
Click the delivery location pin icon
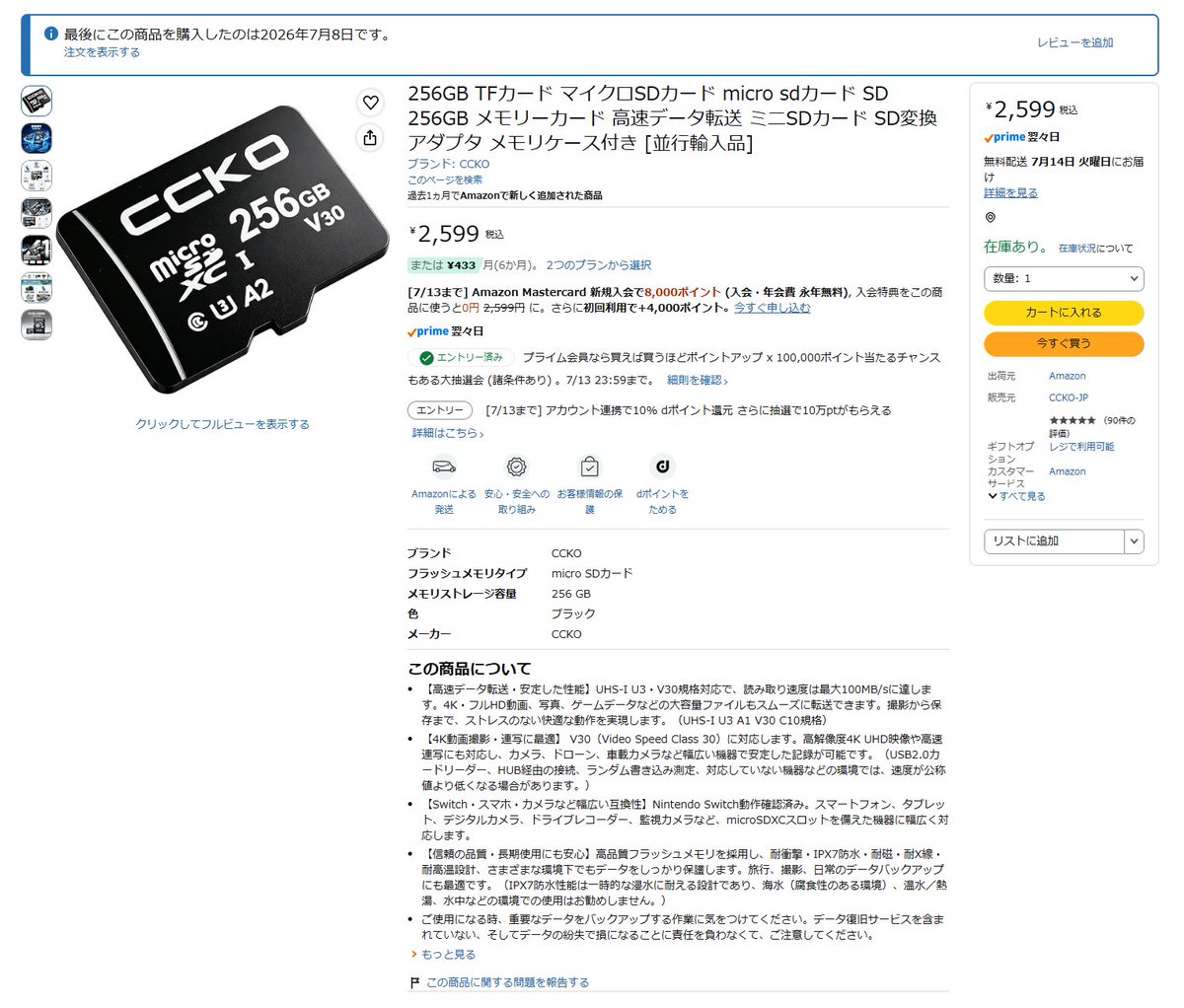tap(991, 217)
